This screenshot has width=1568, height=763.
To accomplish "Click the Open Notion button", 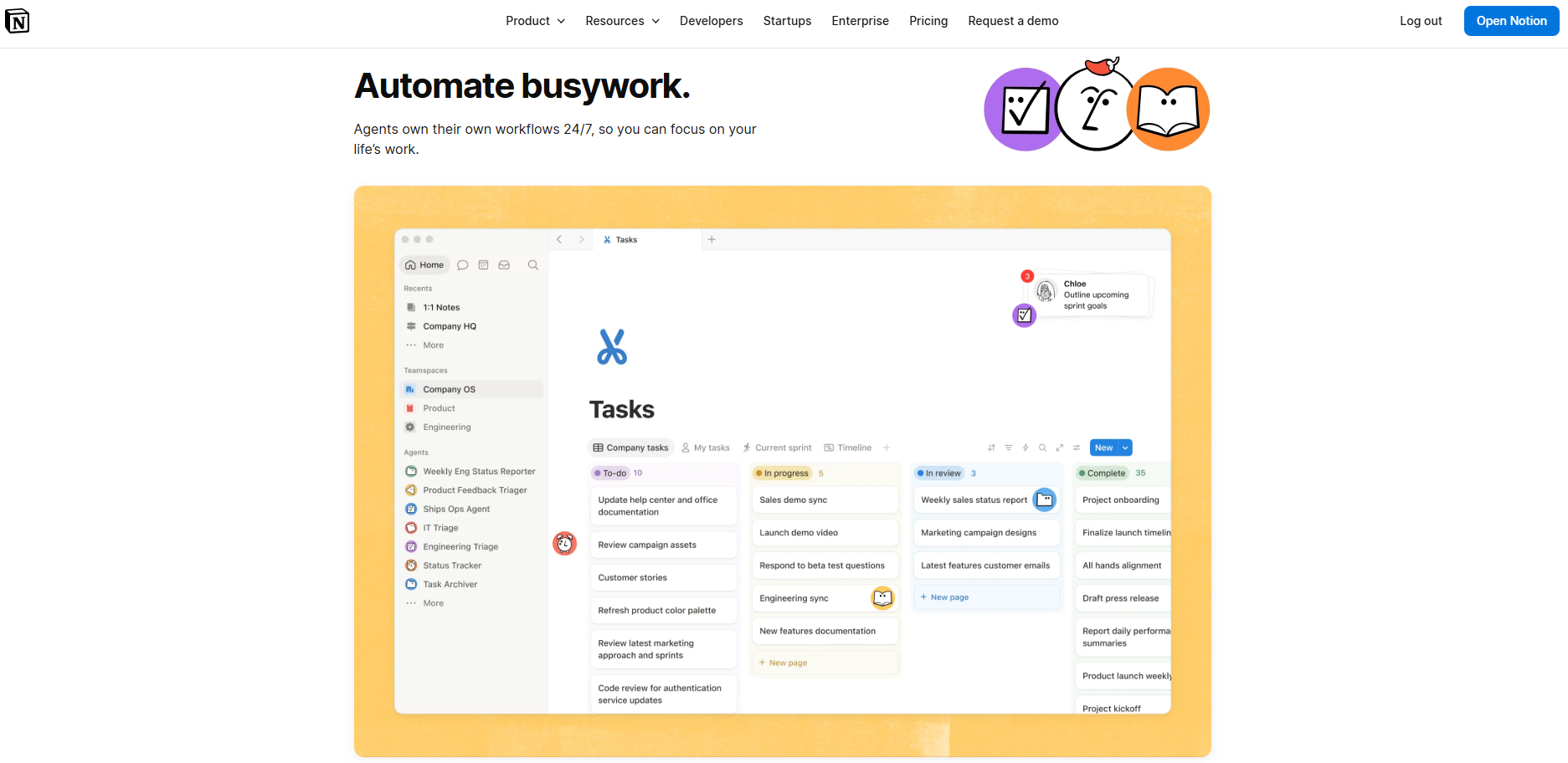I will pos(1511,21).
